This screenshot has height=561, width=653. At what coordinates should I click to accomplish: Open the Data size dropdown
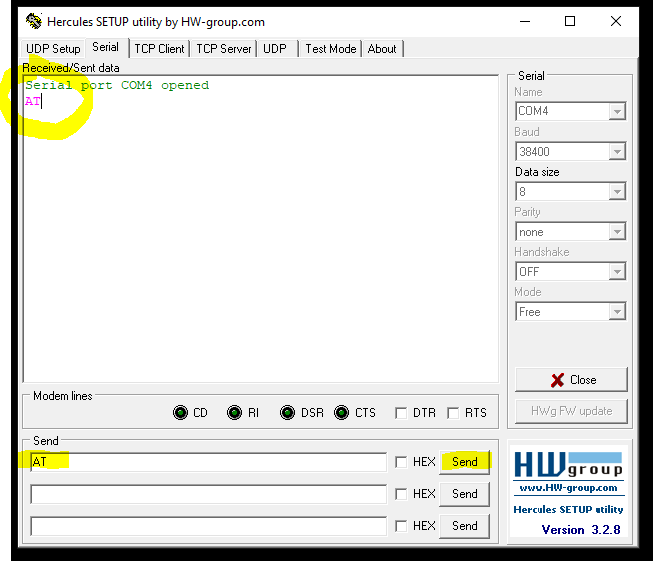point(617,192)
